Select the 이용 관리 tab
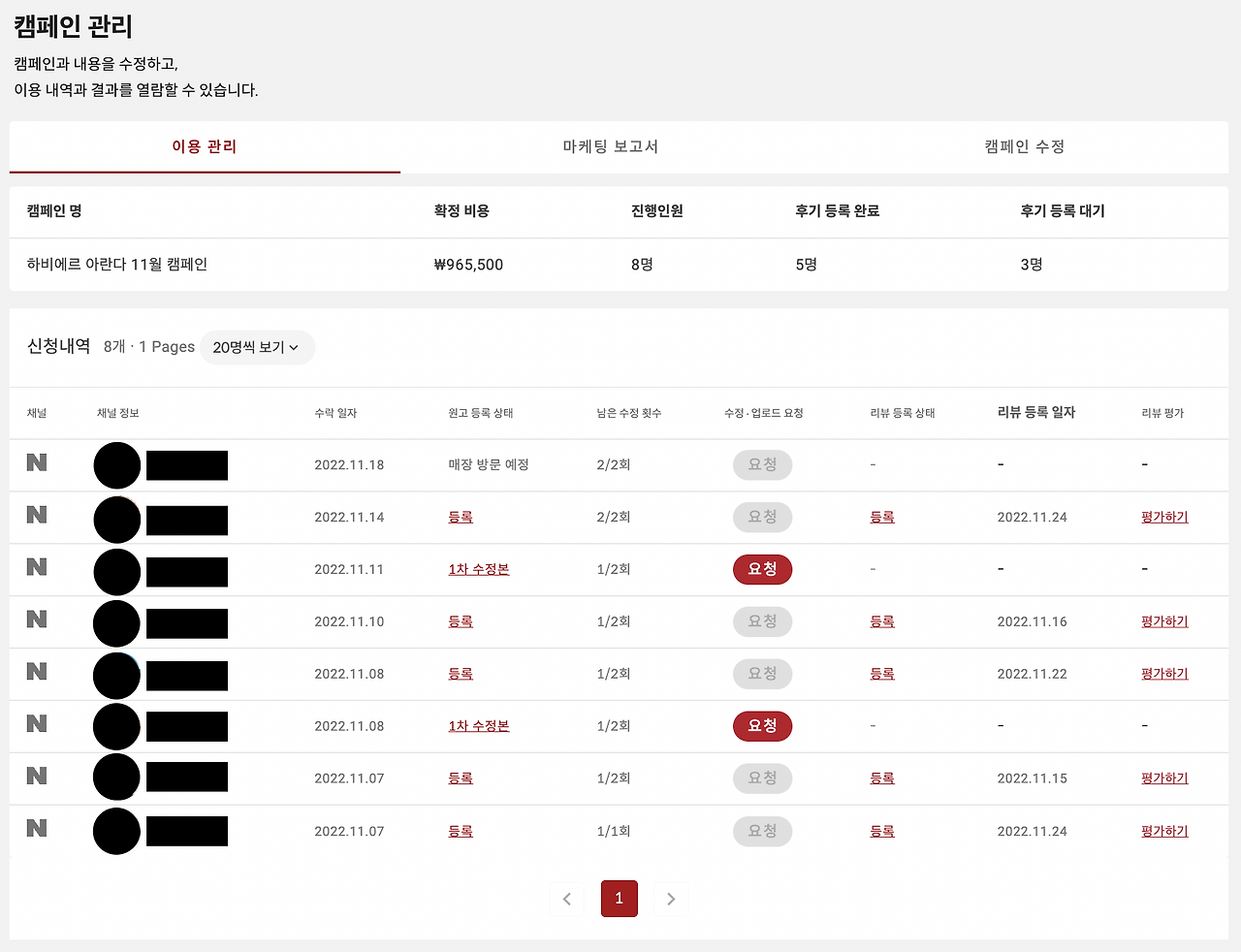Screen dimensions: 1241x952 pyautogui.click(x=205, y=147)
